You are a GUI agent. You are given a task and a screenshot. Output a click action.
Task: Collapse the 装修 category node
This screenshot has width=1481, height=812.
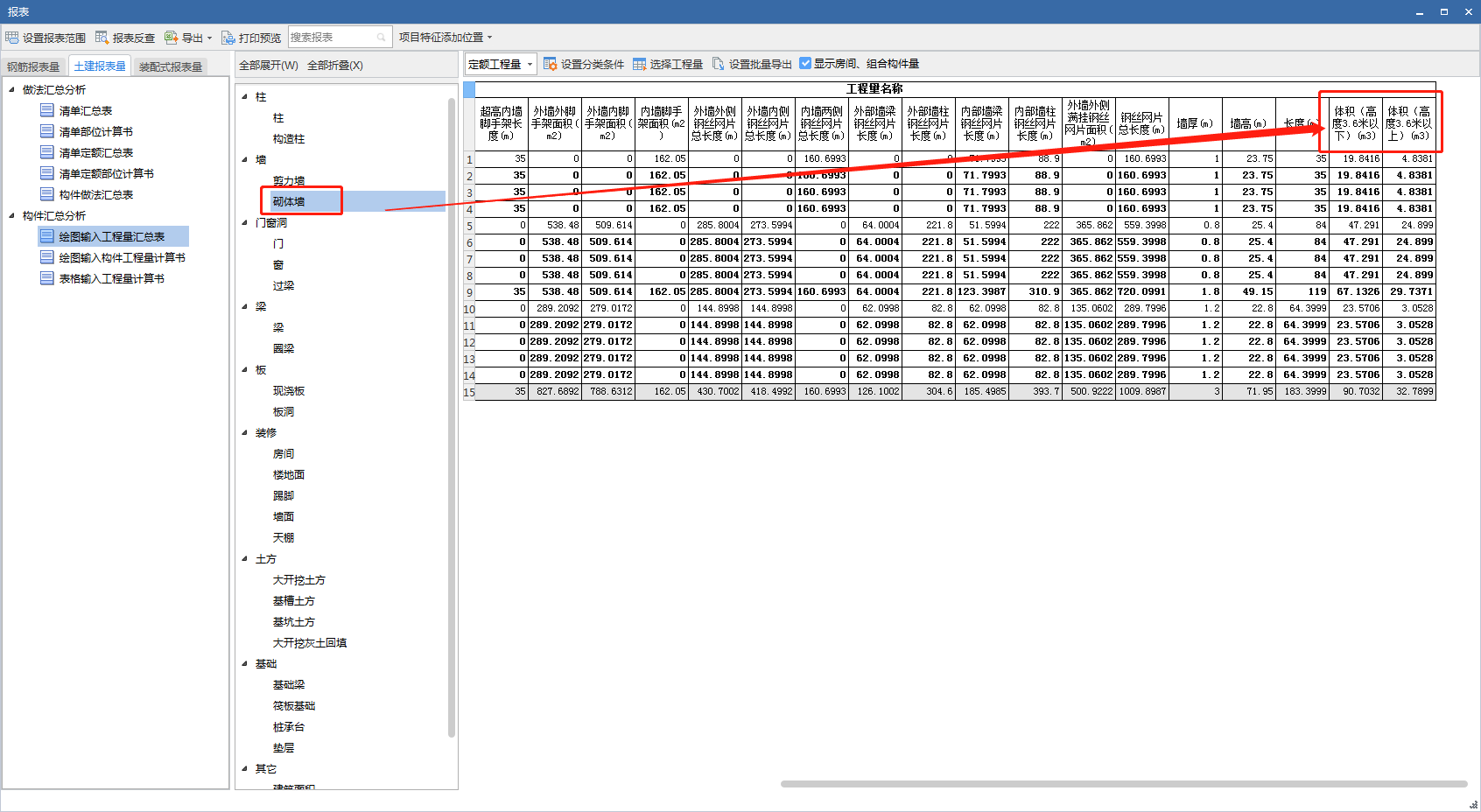(x=245, y=433)
